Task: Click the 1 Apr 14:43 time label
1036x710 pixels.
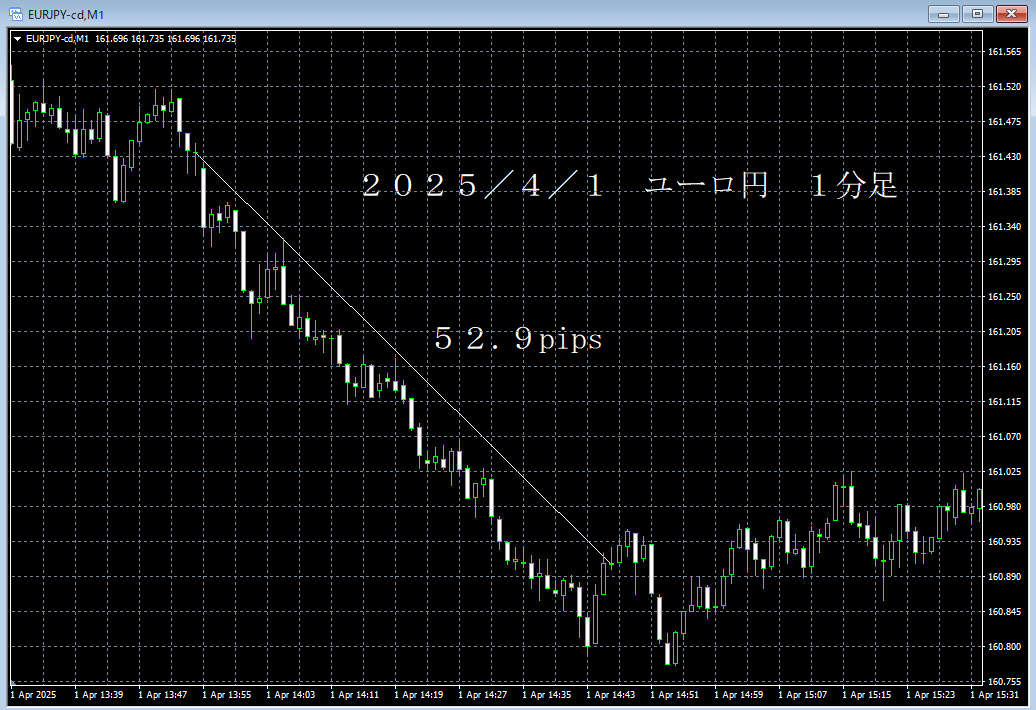Action: tap(611, 695)
